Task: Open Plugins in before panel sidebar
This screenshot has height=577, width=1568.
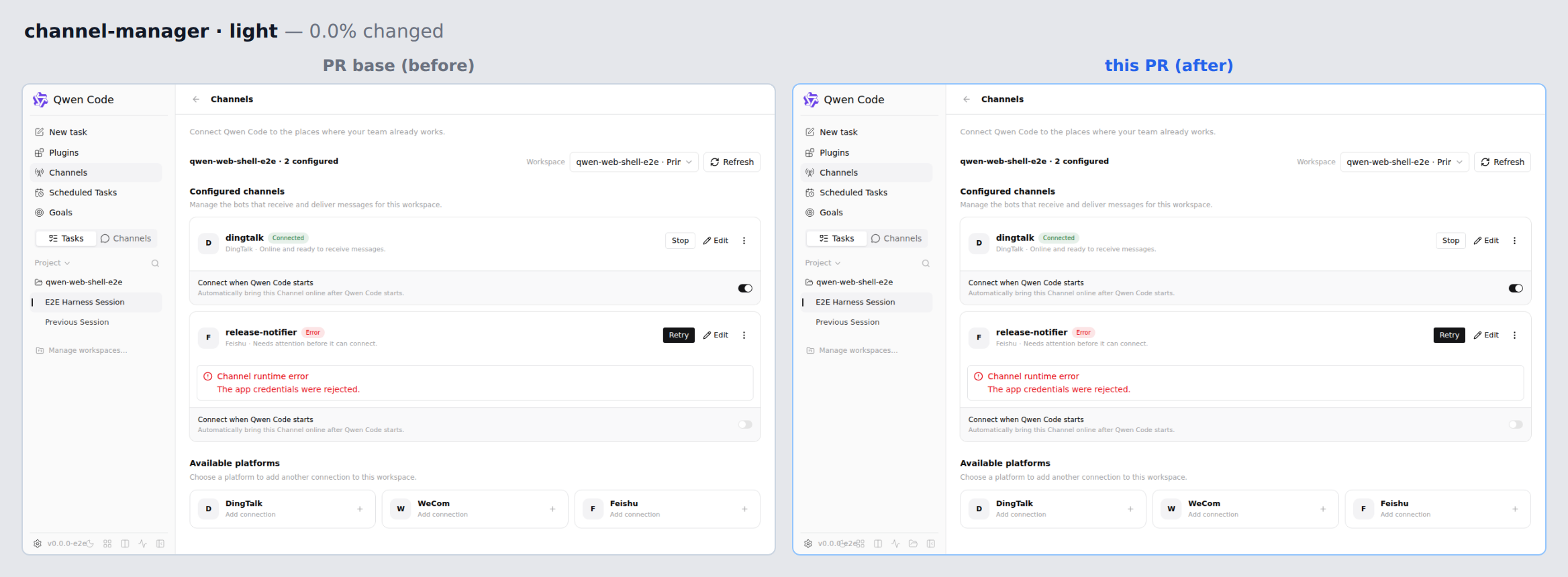Action: pyautogui.click(x=97, y=153)
